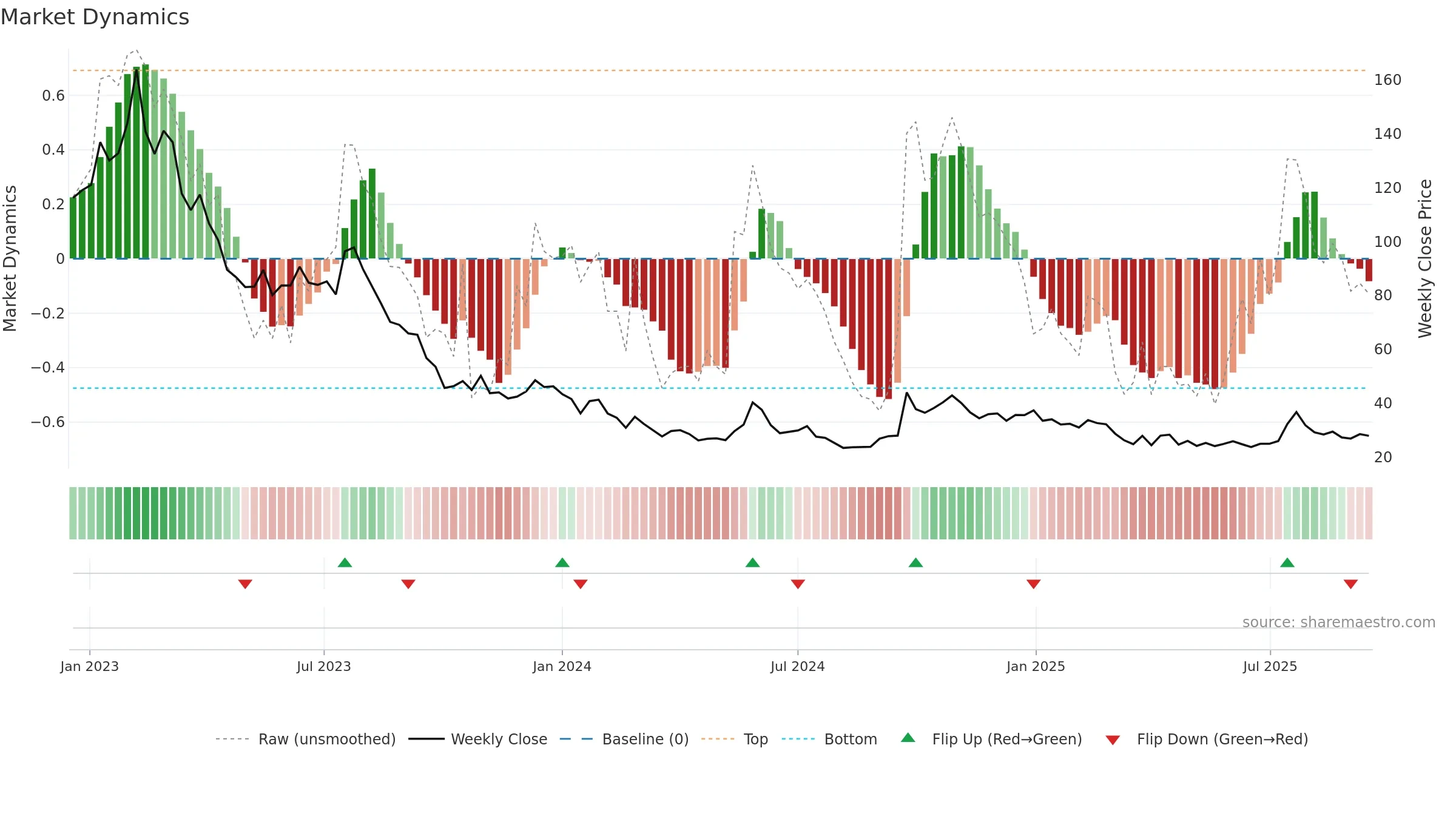Click the Weekly Close Price axis title
This screenshot has height=819, width=1456.
tap(1425, 258)
